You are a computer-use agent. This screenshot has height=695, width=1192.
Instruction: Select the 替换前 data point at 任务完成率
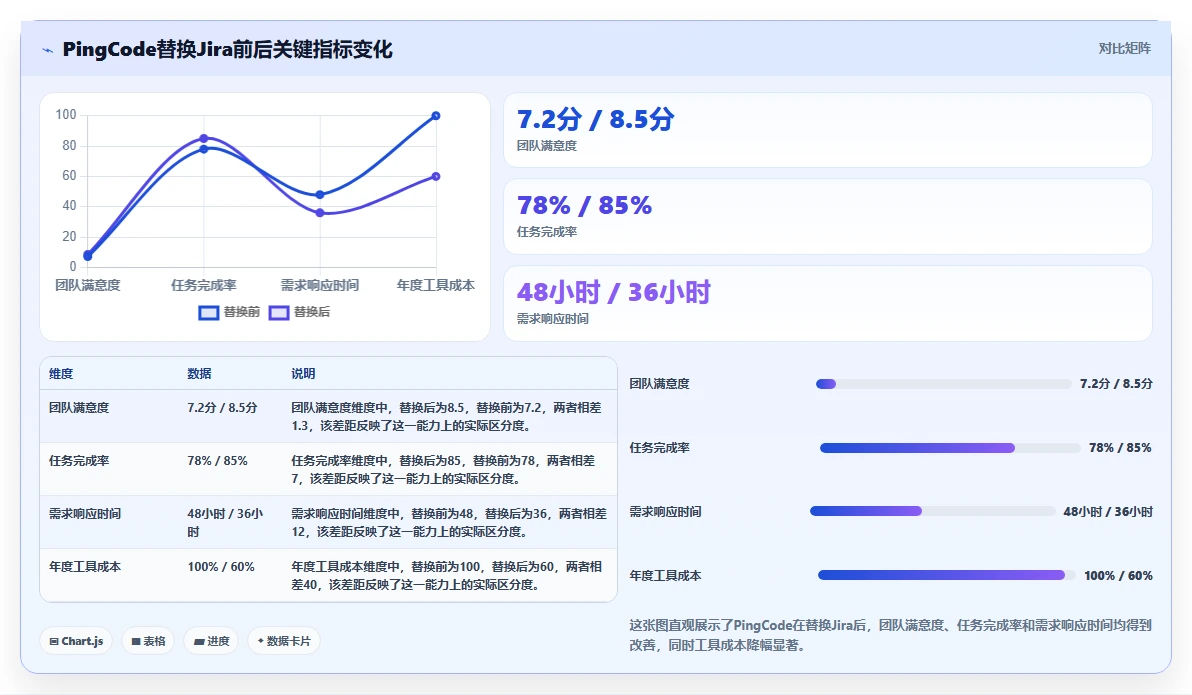204,149
